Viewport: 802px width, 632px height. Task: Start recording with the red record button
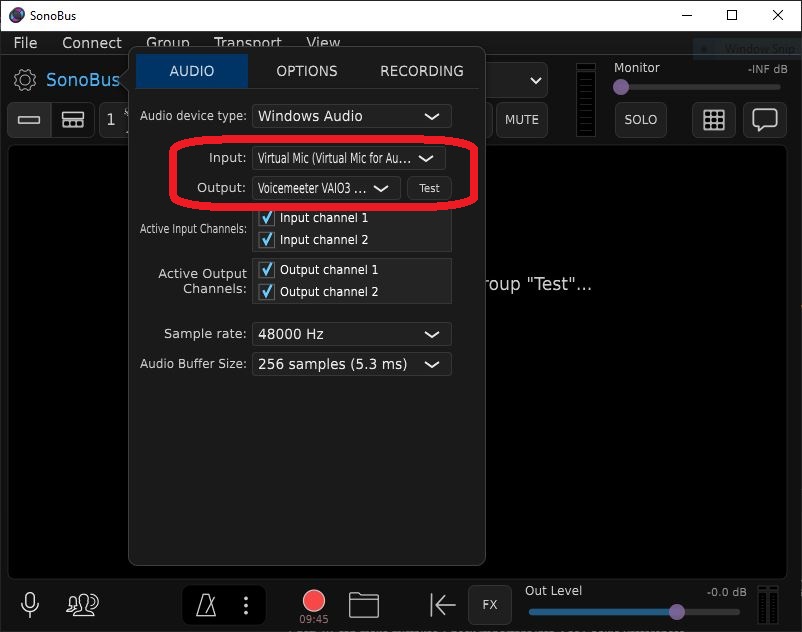coord(314,601)
